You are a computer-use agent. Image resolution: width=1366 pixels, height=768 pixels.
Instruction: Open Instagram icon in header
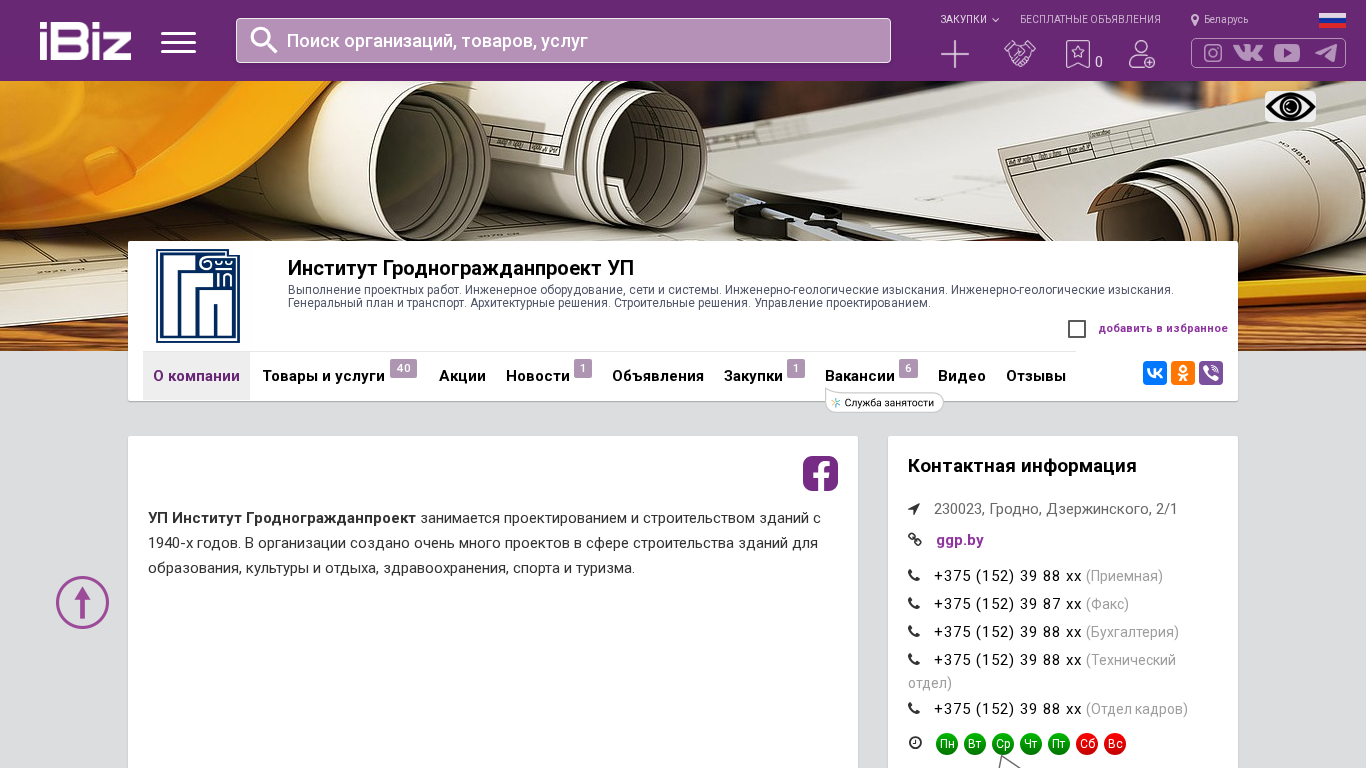[x=1213, y=53]
